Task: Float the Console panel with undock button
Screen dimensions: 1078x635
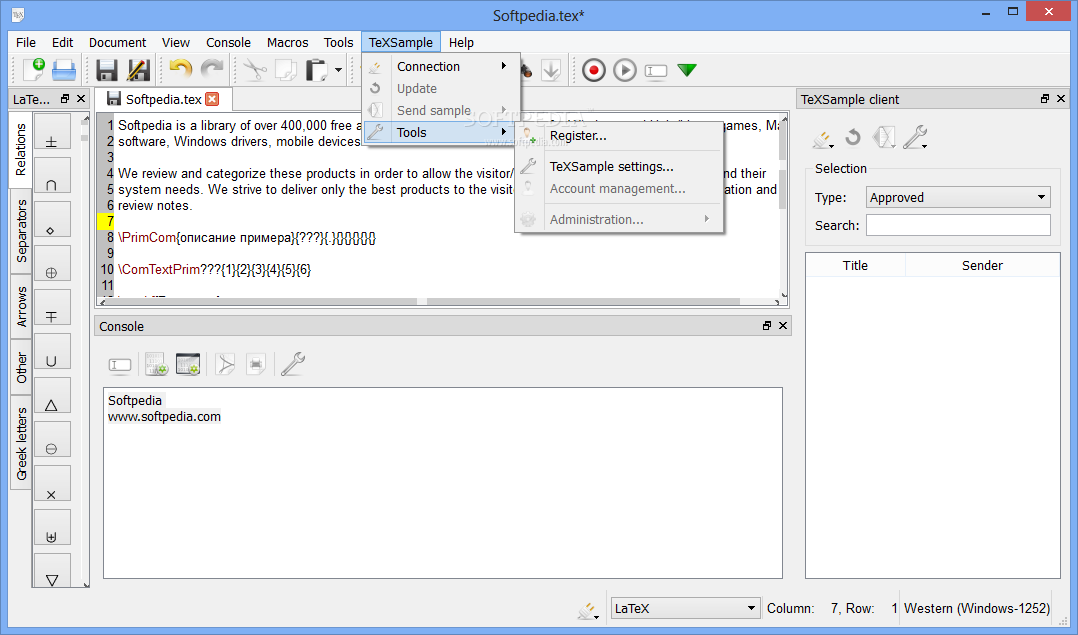Action: [767, 326]
